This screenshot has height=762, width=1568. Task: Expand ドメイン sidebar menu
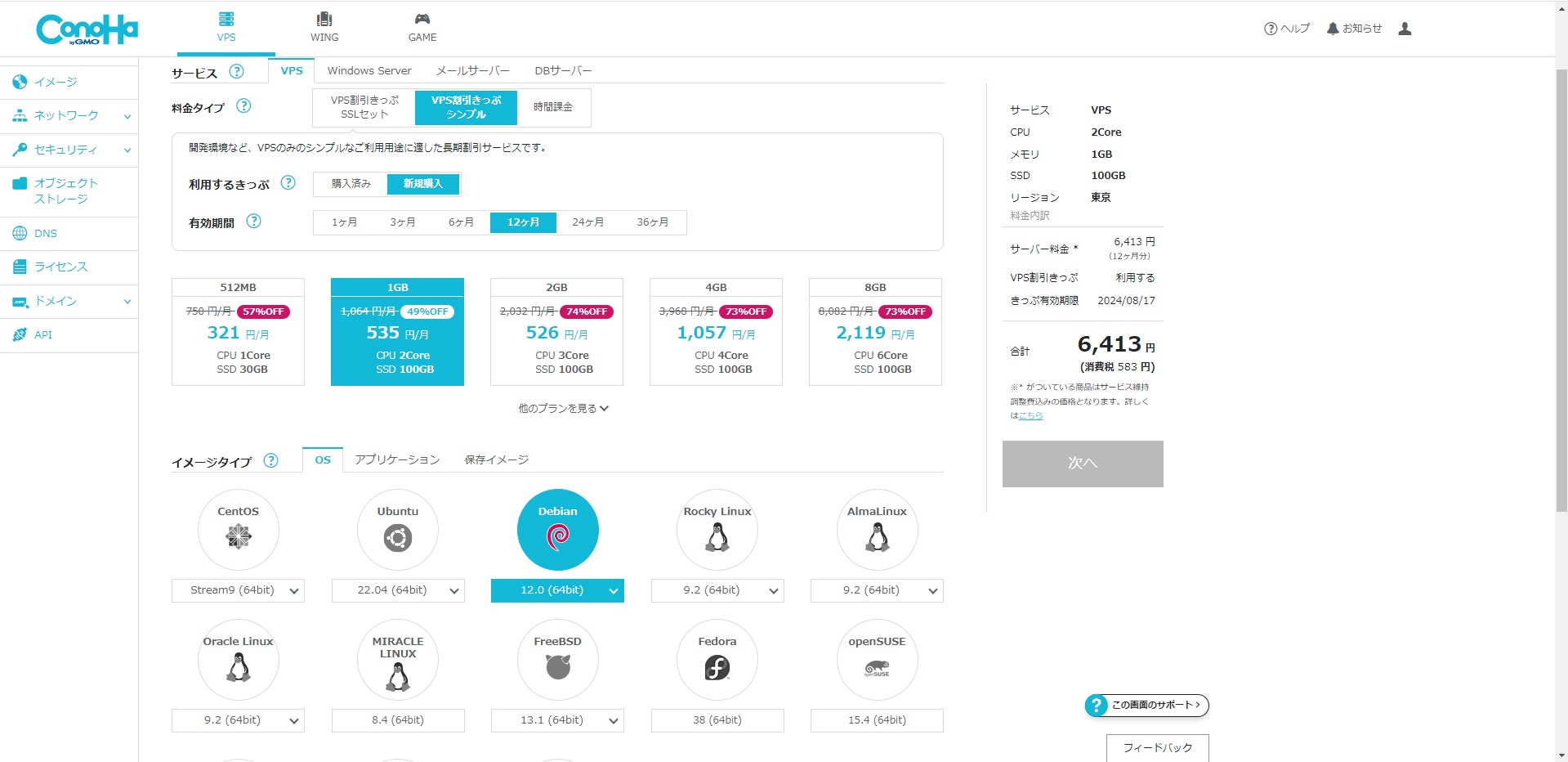point(69,301)
